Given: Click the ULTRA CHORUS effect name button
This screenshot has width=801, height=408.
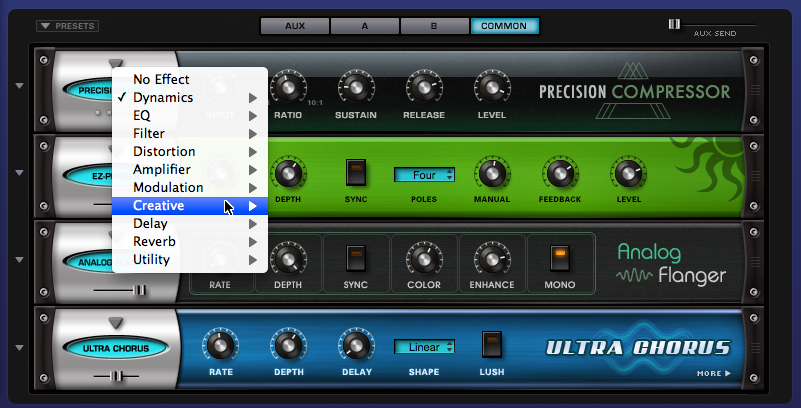Looking at the screenshot, I should [x=116, y=349].
